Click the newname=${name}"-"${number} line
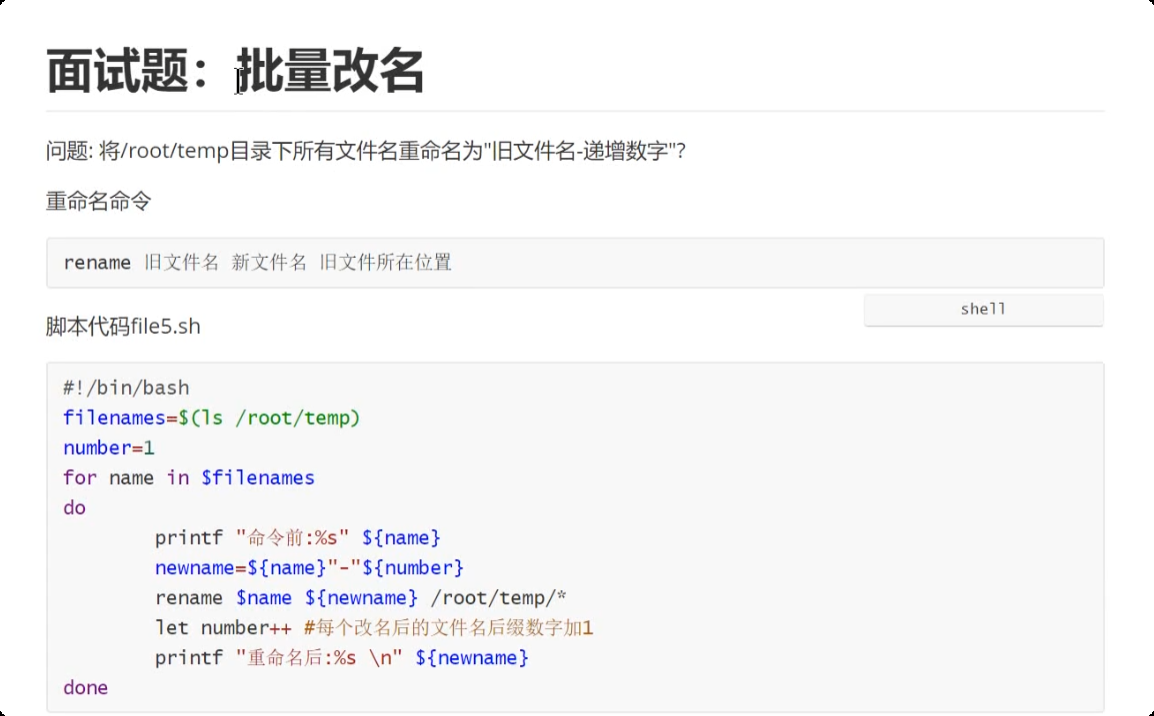 (309, 568)
